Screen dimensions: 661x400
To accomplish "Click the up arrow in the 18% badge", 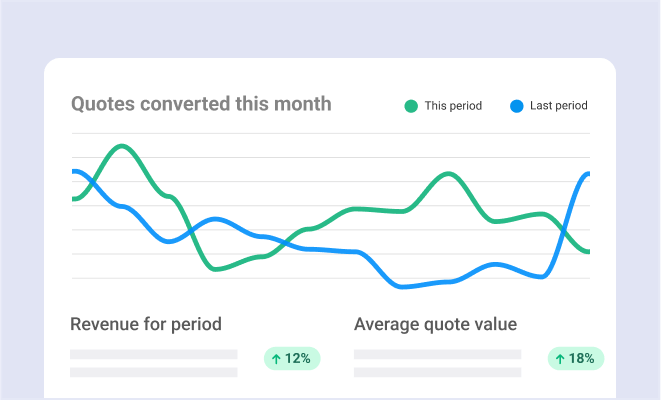I will (560, 358).
